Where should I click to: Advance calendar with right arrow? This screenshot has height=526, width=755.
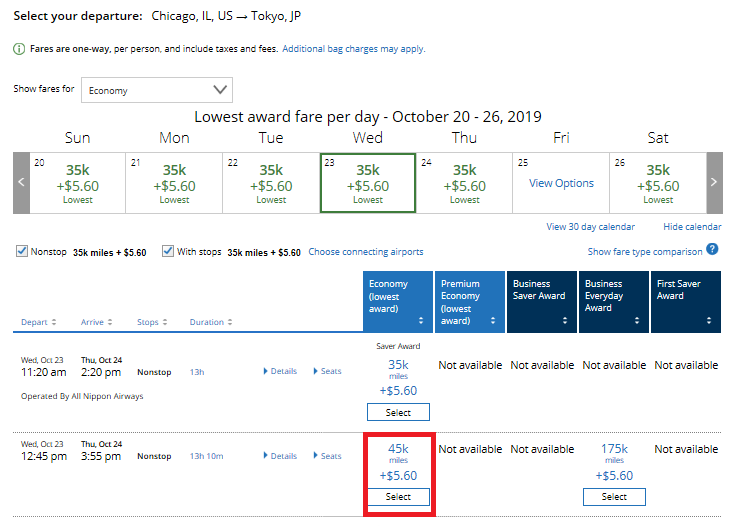coord(714,183)
